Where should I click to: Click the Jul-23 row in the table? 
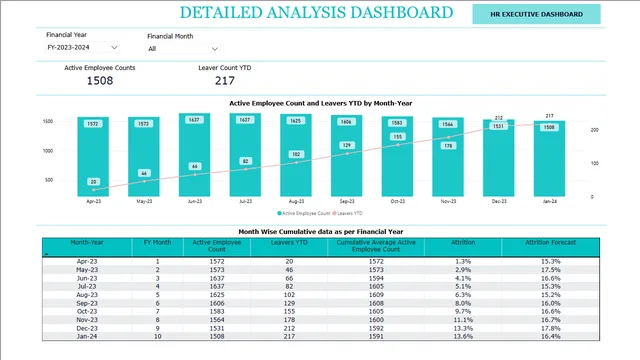(321, 287)
